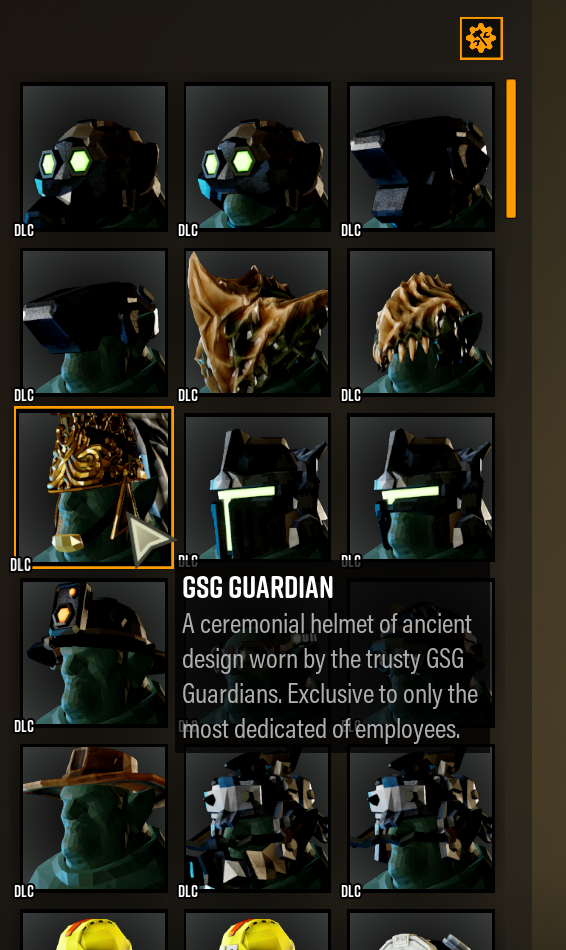Select the small fanged creature skull cap
The width and height of the screenshot is (566, 950).
click(x=421, y=322)
